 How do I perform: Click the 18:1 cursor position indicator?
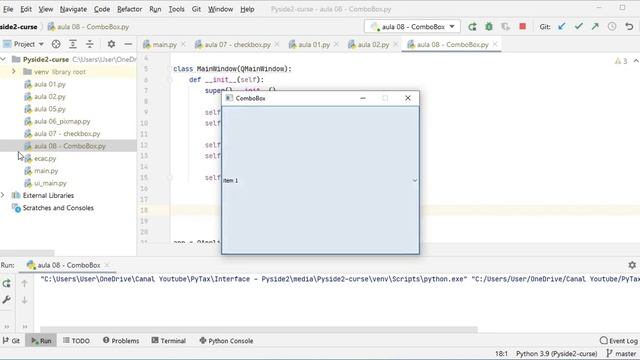point(501,353)
